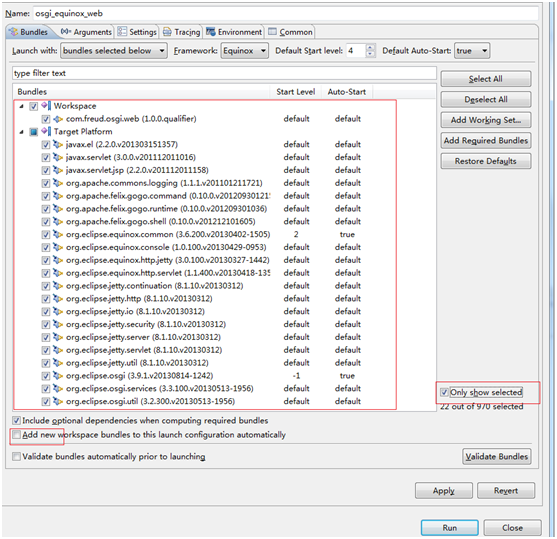Click the Deselect All button
Screen dimensions: 557x539
486,99
